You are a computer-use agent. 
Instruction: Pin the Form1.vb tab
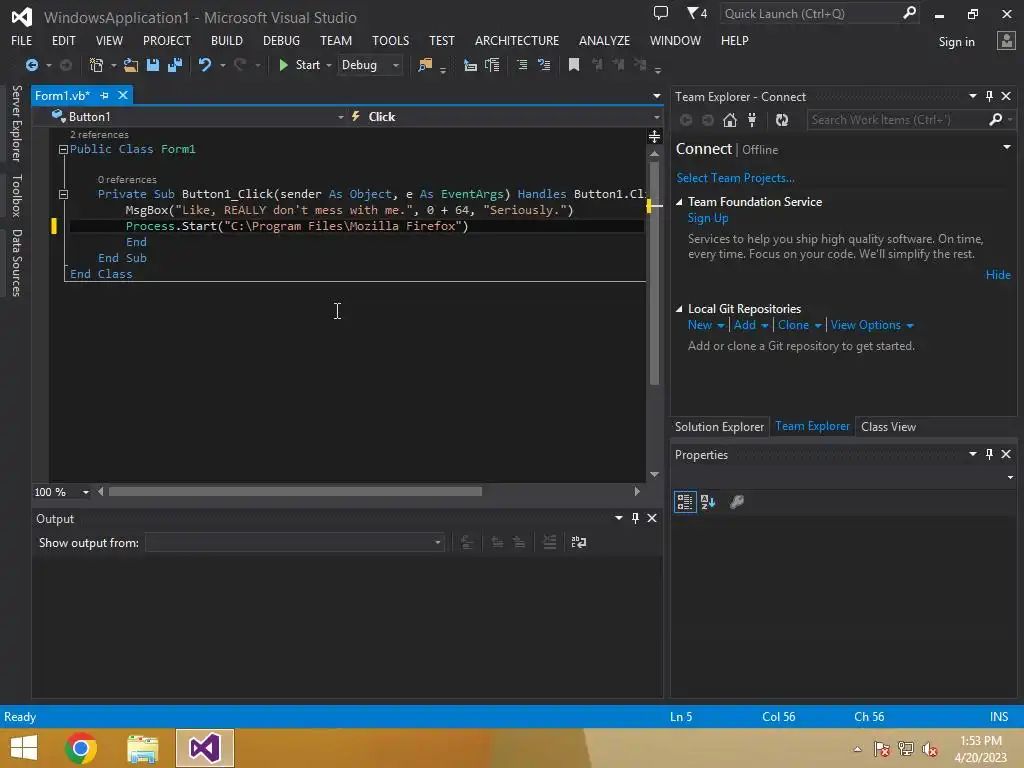point(104,95)
